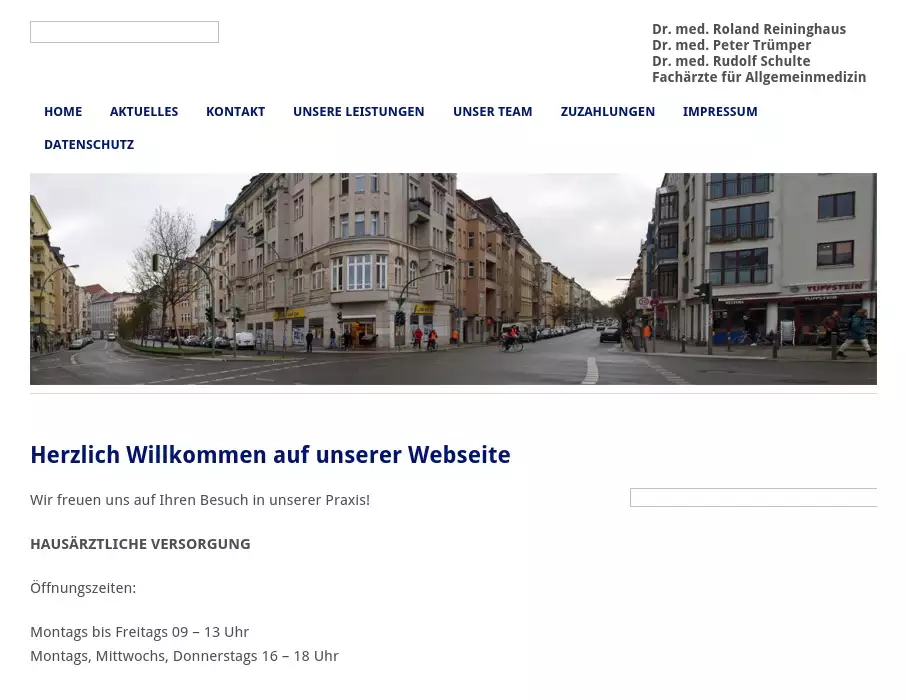This screenshot has width=907, height=700.
Task: Click the name Dr. med. Peter Trümper
Action: coord(731,45)
